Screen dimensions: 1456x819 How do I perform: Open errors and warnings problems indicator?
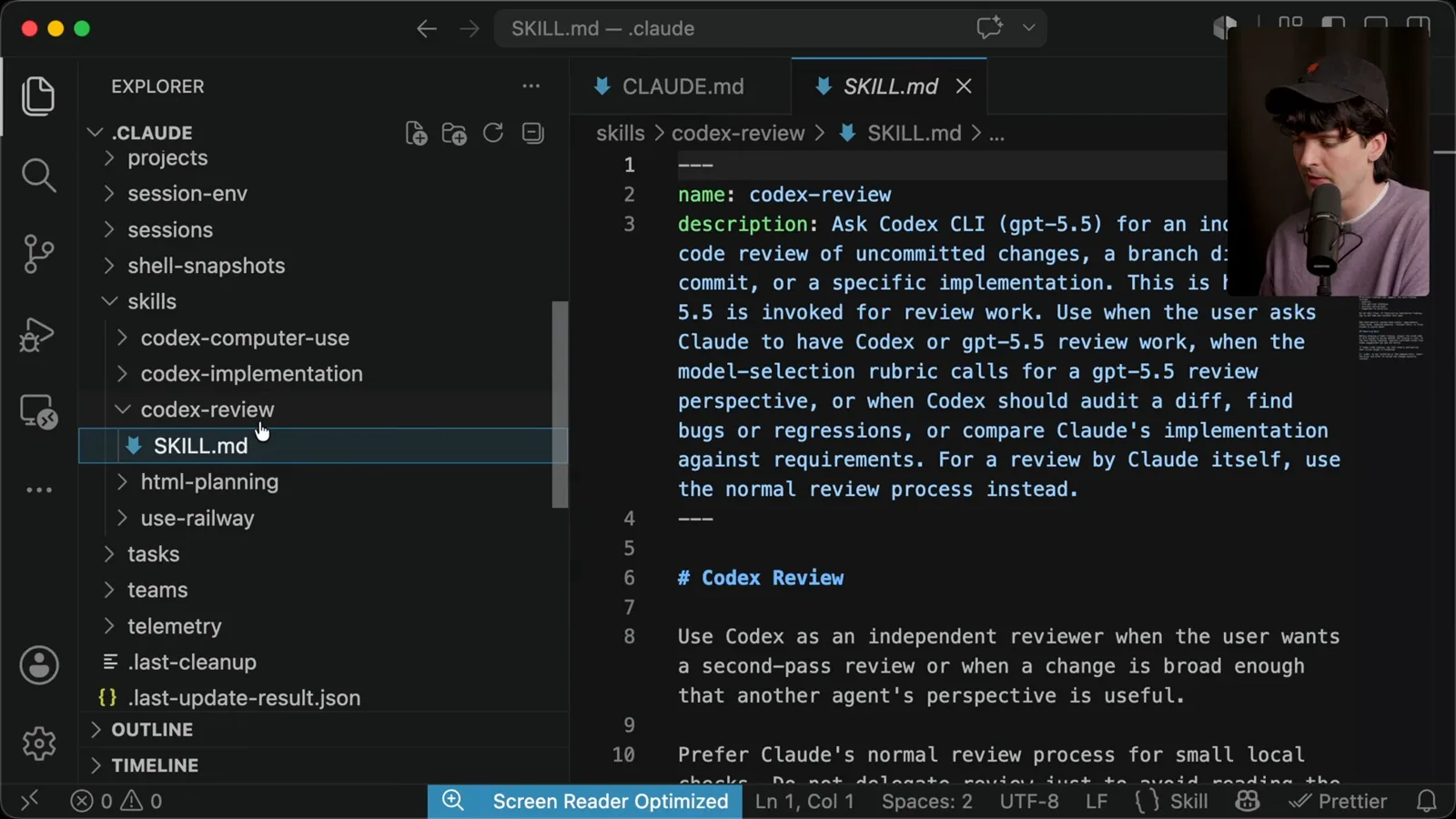116,801
